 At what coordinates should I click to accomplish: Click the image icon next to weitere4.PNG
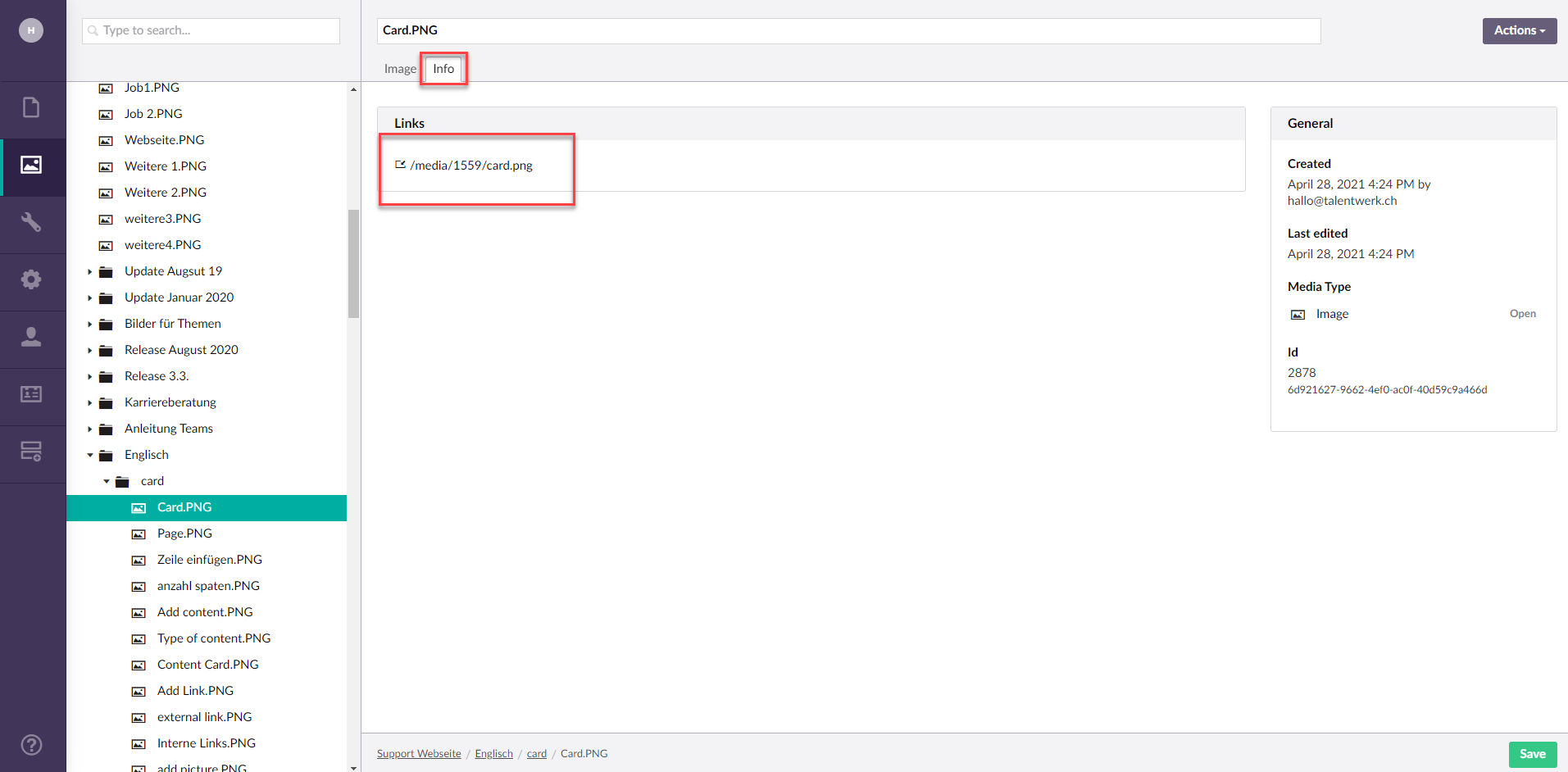(x=106, y=246)
